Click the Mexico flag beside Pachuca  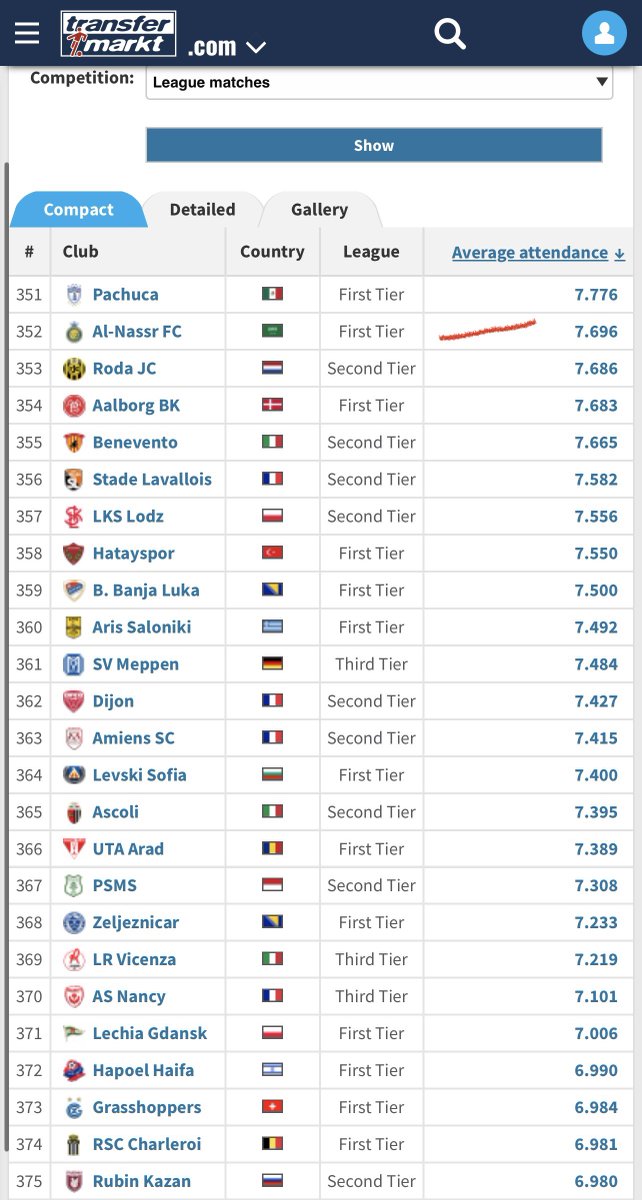click(x=272, y=294)
